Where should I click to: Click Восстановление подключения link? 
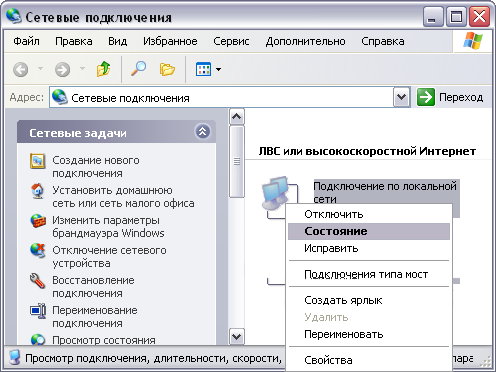pos(93,287)
